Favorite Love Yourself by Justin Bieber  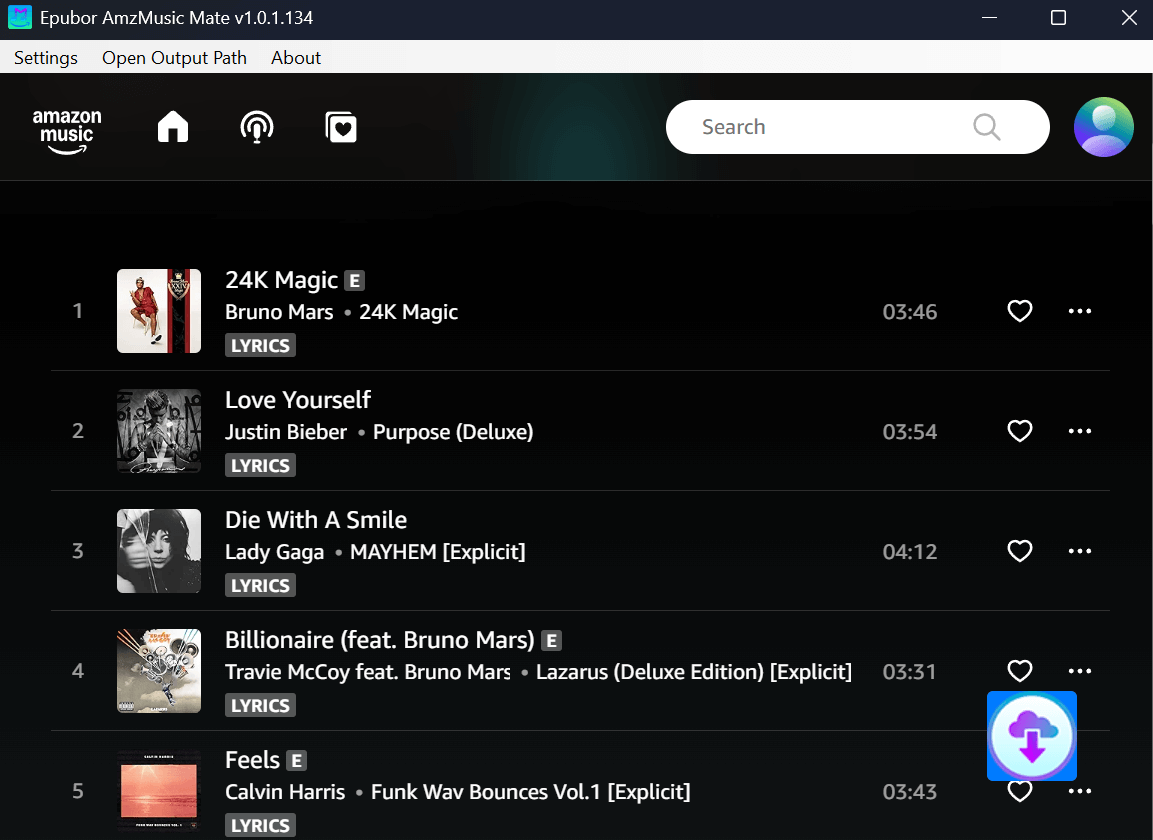tap(1019, 431)
